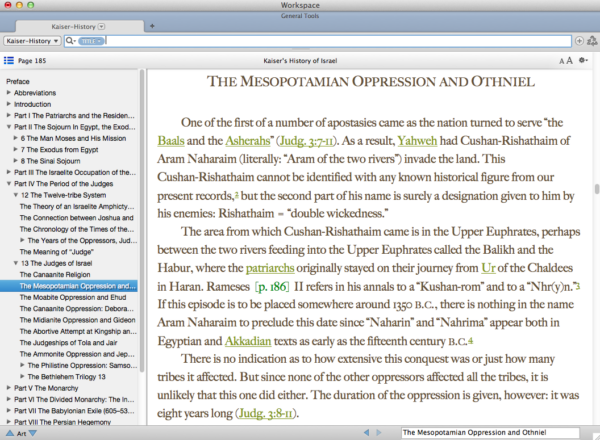Open the Judg. 3:8-11 reference link
The width and height of the screenshot is (600, 440).
[x=266, y=414]
